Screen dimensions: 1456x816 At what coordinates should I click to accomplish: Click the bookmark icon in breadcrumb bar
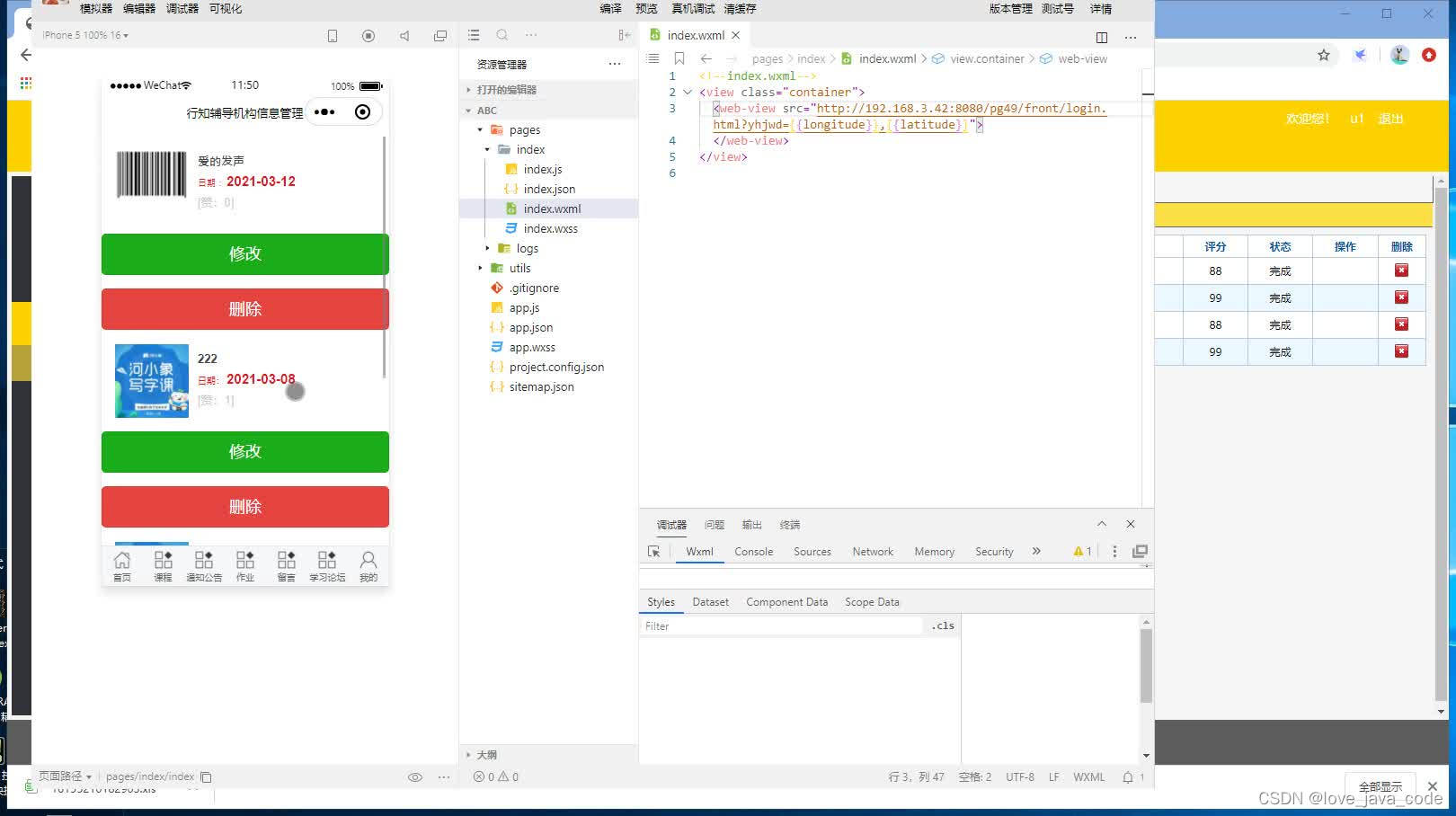[679, 58]
